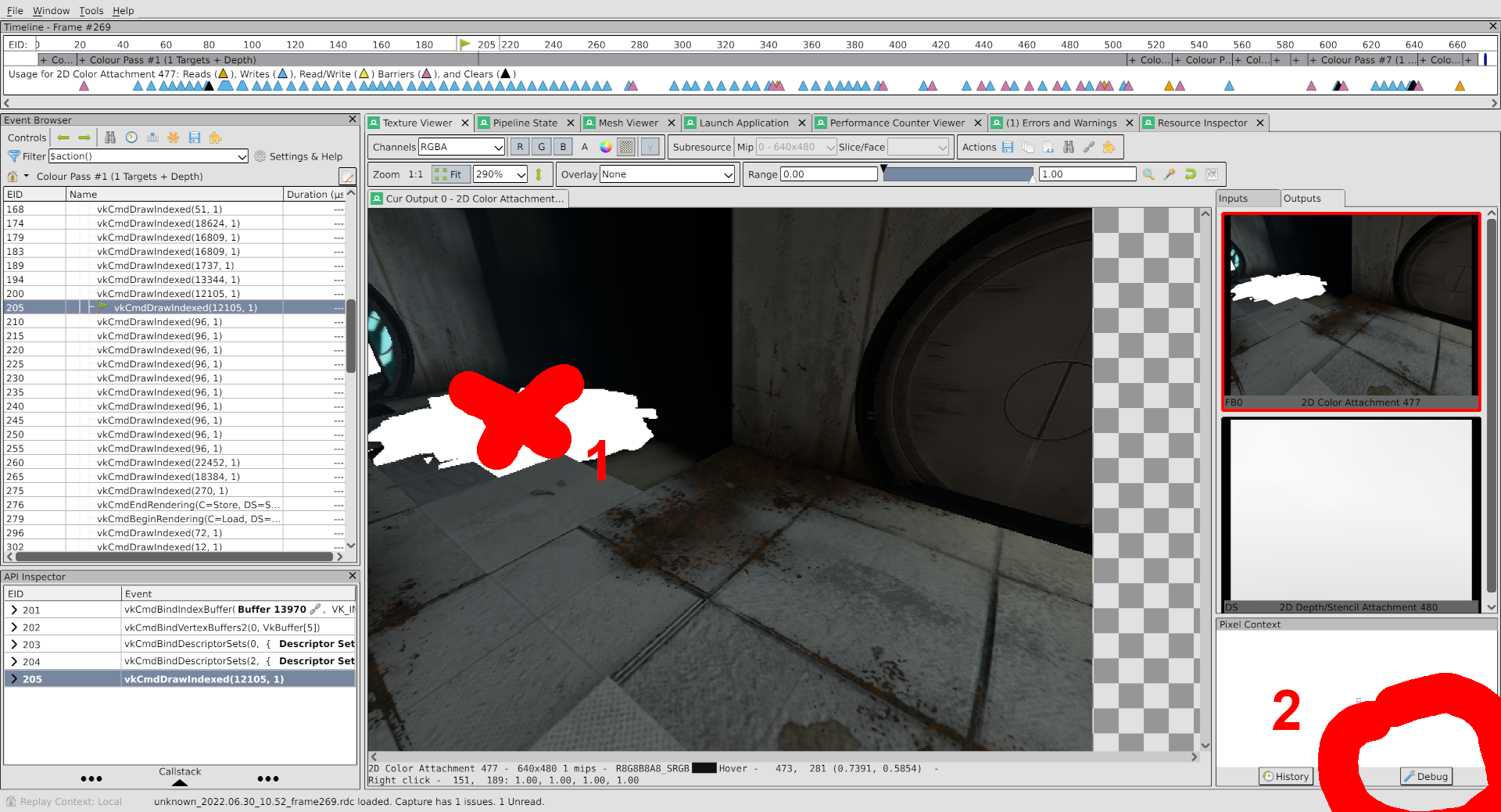The image size is (1501, 812).
Task: Open the Errors and Warnings tab
Action: click(x=1061, y=123)
